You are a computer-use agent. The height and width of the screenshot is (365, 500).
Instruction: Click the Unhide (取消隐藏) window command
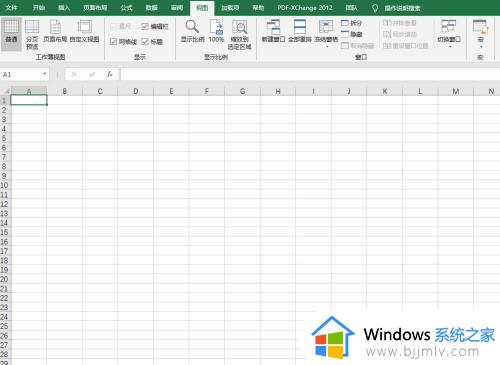[x=357, y=45]
